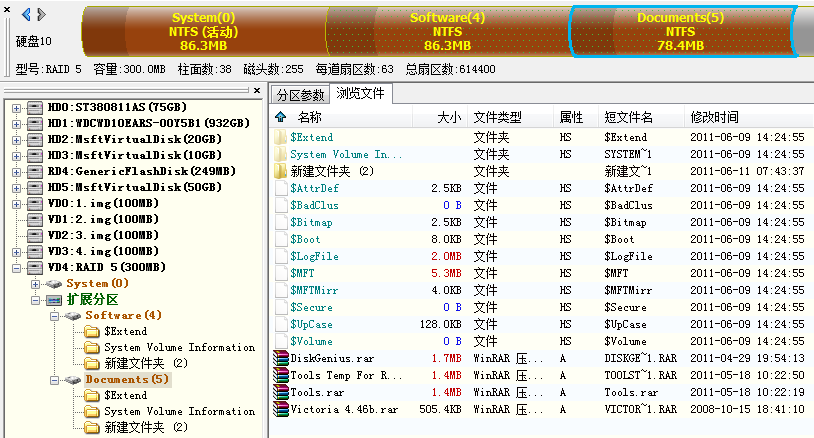The width and height of the screenshot is (814, 438).
Task: Click Documents(5) partition icon in tree
Action: [x=73, y=380]
